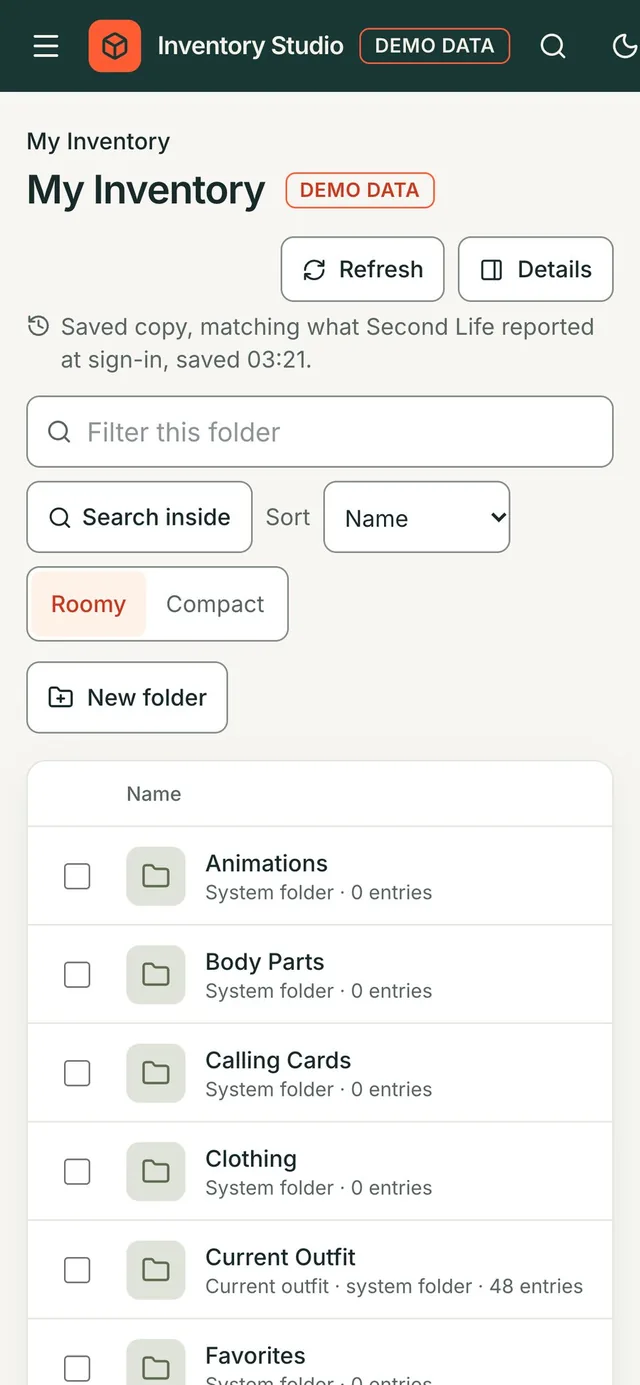Click 'Current outfit · system folder · 48 entries' text
Viewport: 640px width, 1385px height.
[394, 1286]
